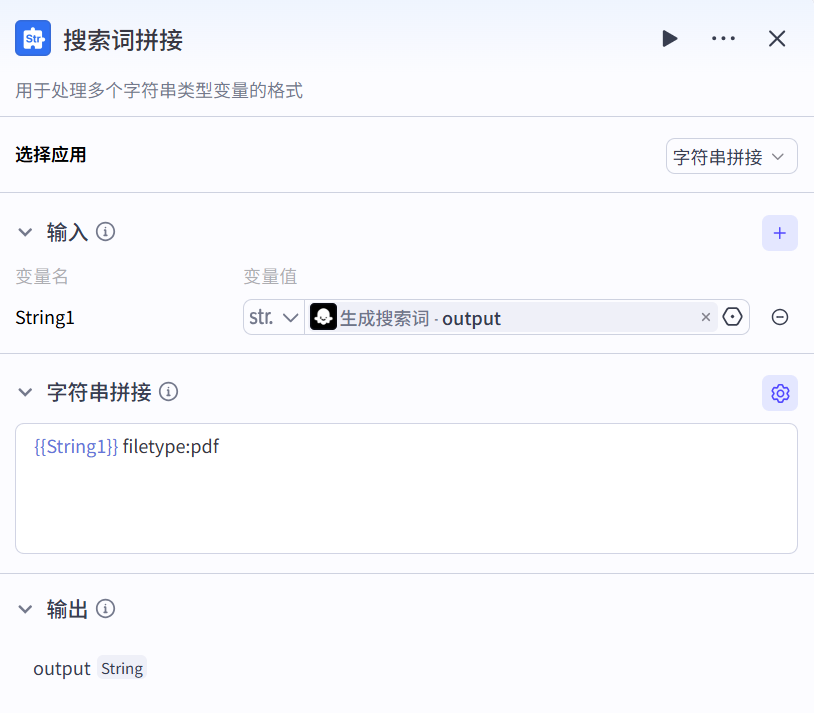Click the blue Str node icon
This screenshot has height=713, width=814.
[x=33, y=39]
